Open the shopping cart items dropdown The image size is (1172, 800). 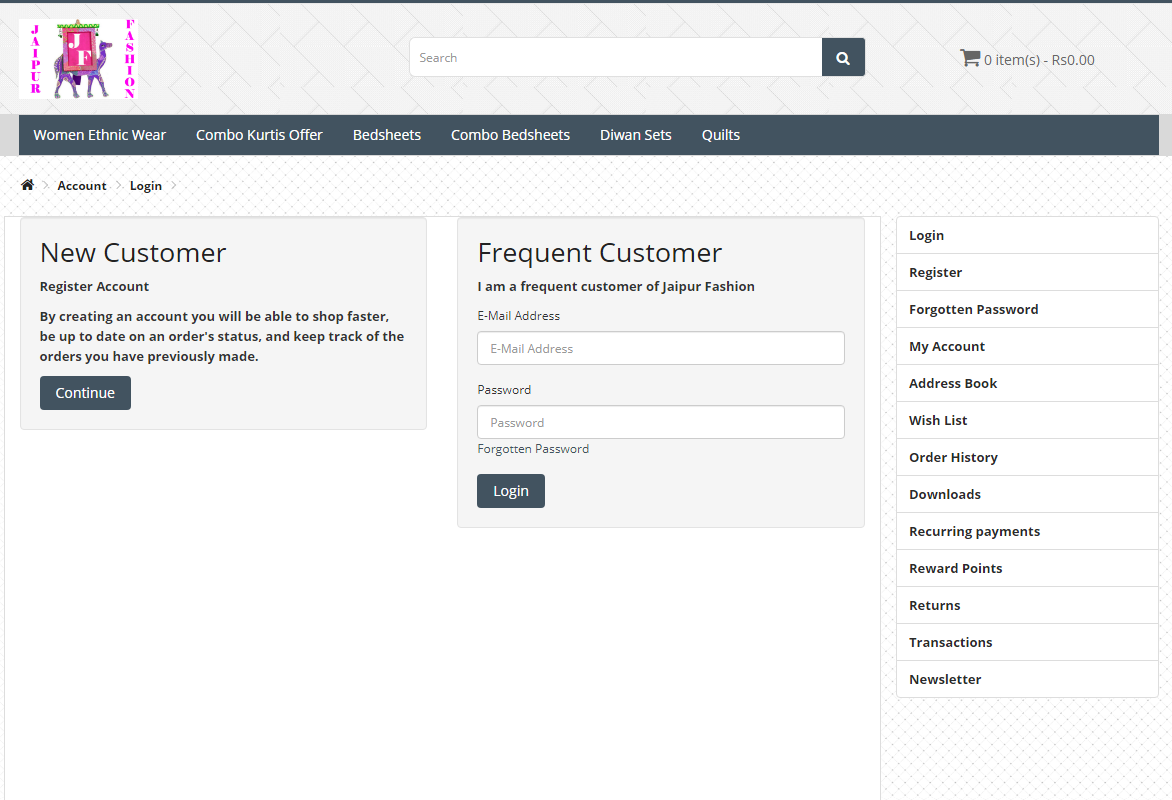coord(1027,59)
